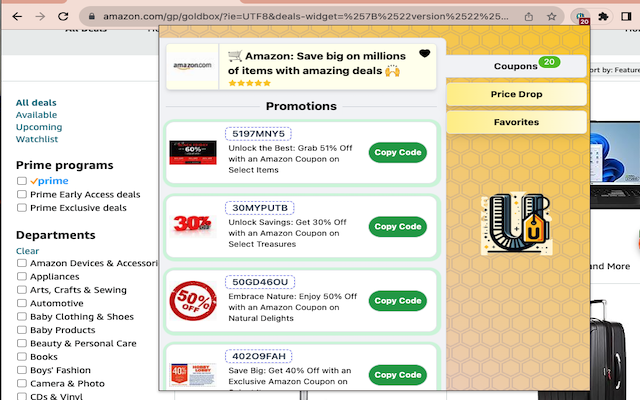Open the All deals filter link
640x400 pixels.
click(36, 103)
